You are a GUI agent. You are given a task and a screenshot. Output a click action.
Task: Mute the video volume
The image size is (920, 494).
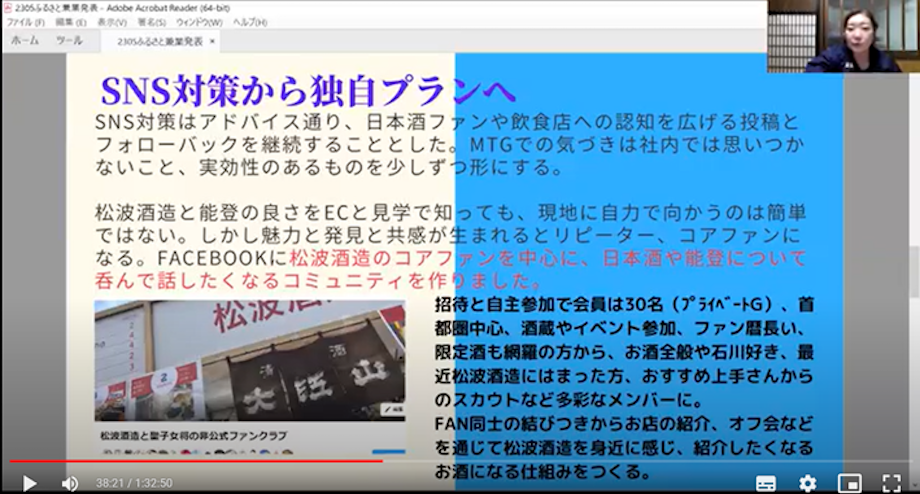point(70,483)
